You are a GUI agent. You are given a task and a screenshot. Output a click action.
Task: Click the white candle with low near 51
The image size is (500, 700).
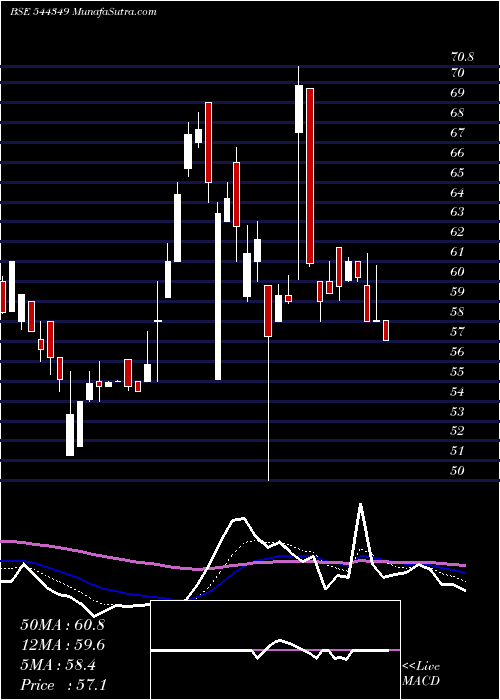[70, 435]
